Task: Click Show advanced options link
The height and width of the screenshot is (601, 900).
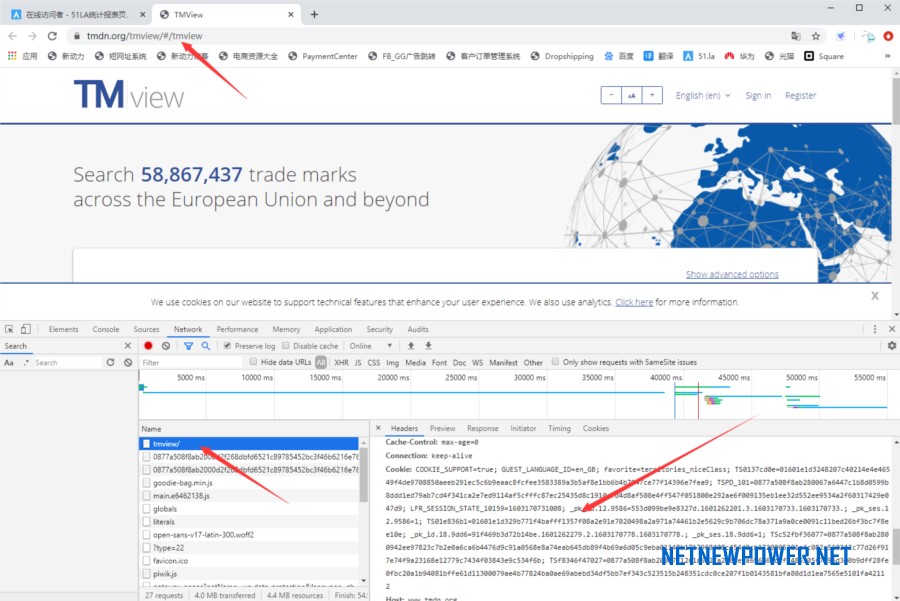Action: click(x=732, y=274)
